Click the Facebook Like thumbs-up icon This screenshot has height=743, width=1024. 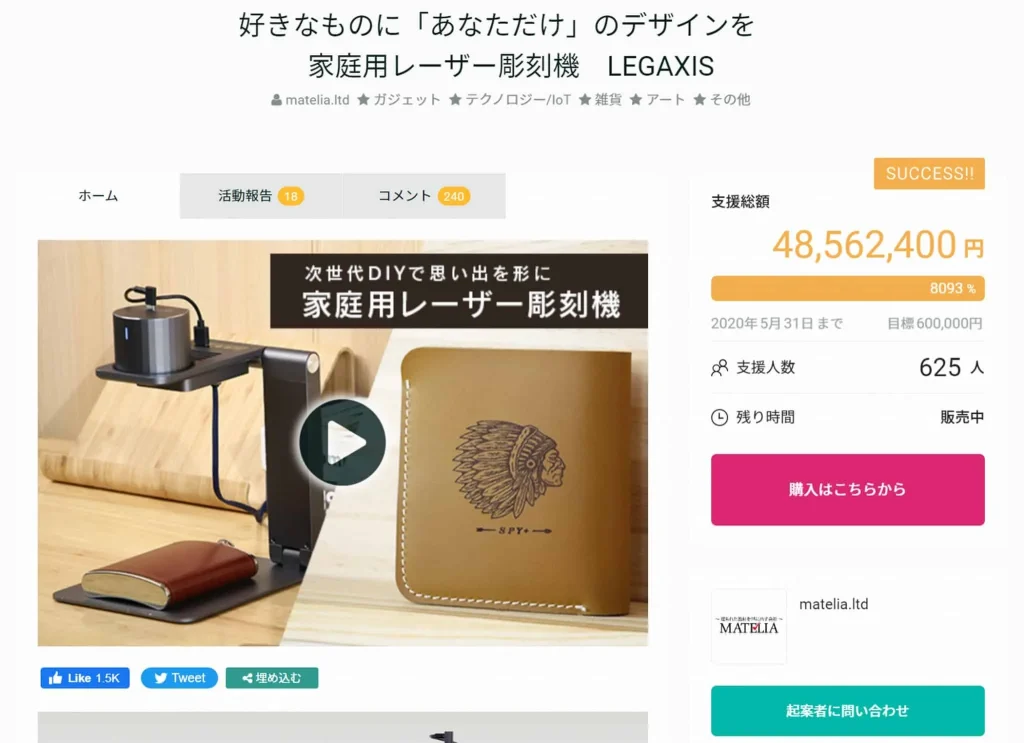click(56, 678)
